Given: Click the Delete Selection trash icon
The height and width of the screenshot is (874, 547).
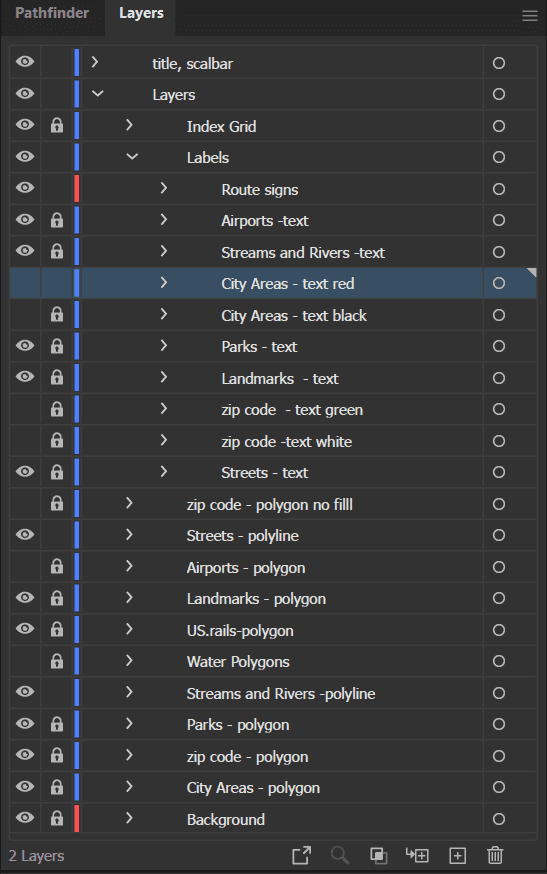Looking at the screenshot, I should coord(495,855).
